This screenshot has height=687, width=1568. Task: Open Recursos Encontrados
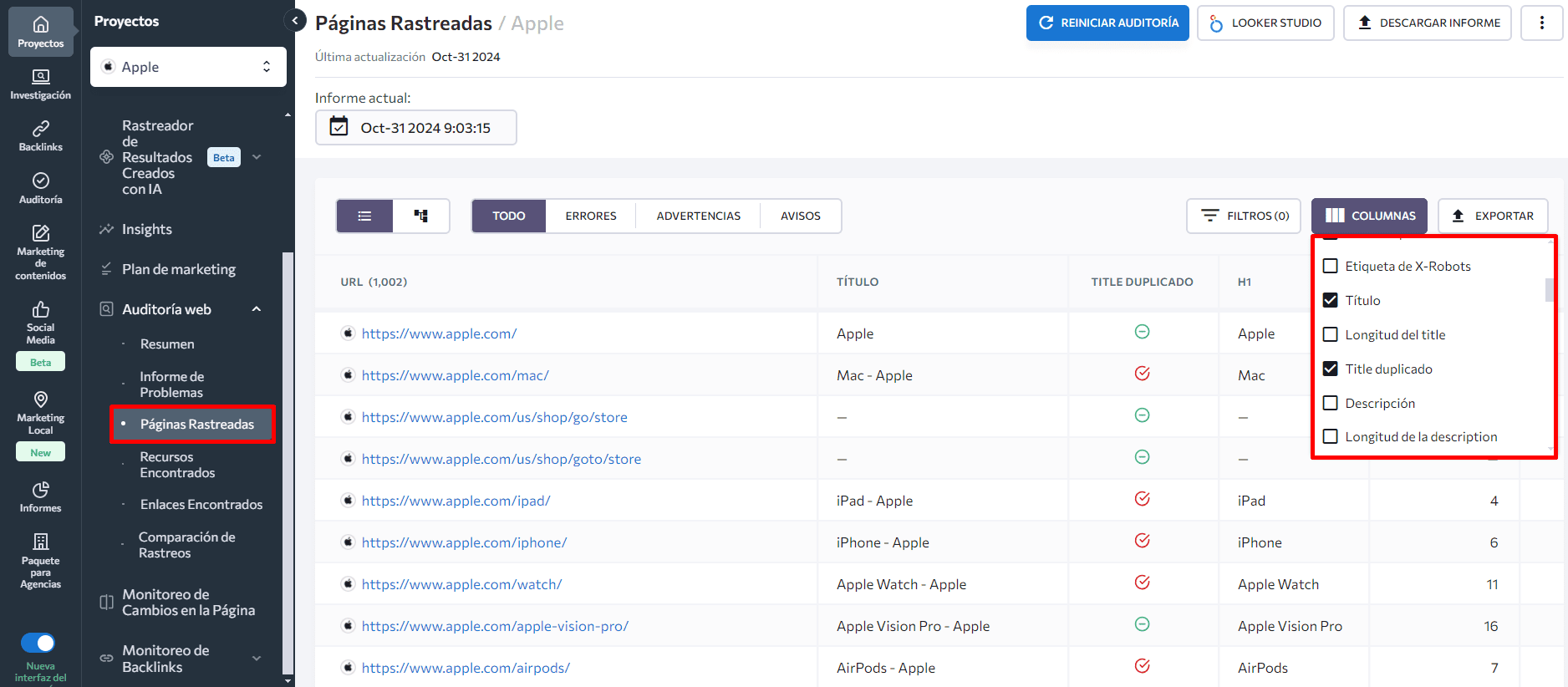pos(177,465)
